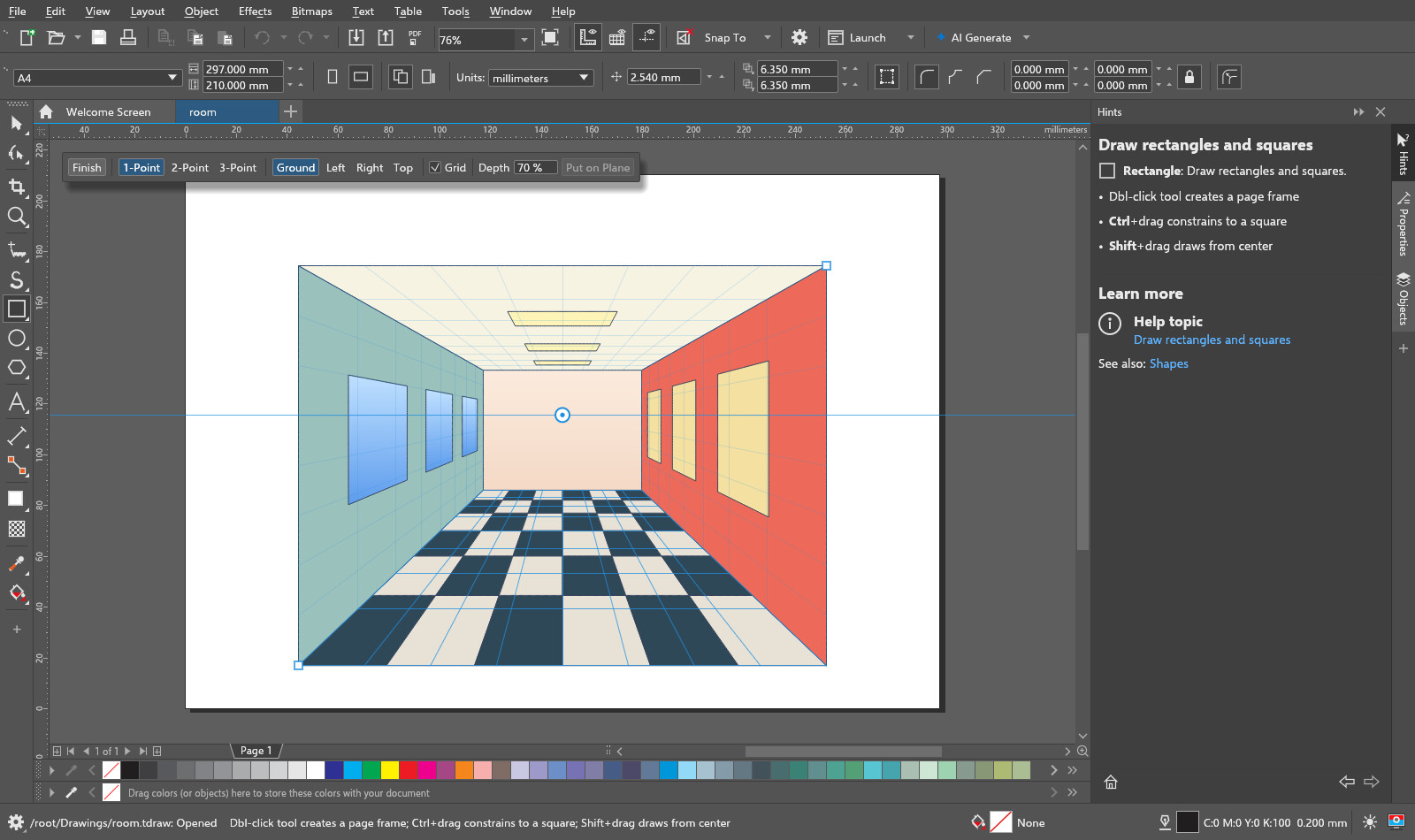Click the Save floppy disk icon
Image resolution: width=1415 pixels, height=840 pixels.
pos(99,37)
